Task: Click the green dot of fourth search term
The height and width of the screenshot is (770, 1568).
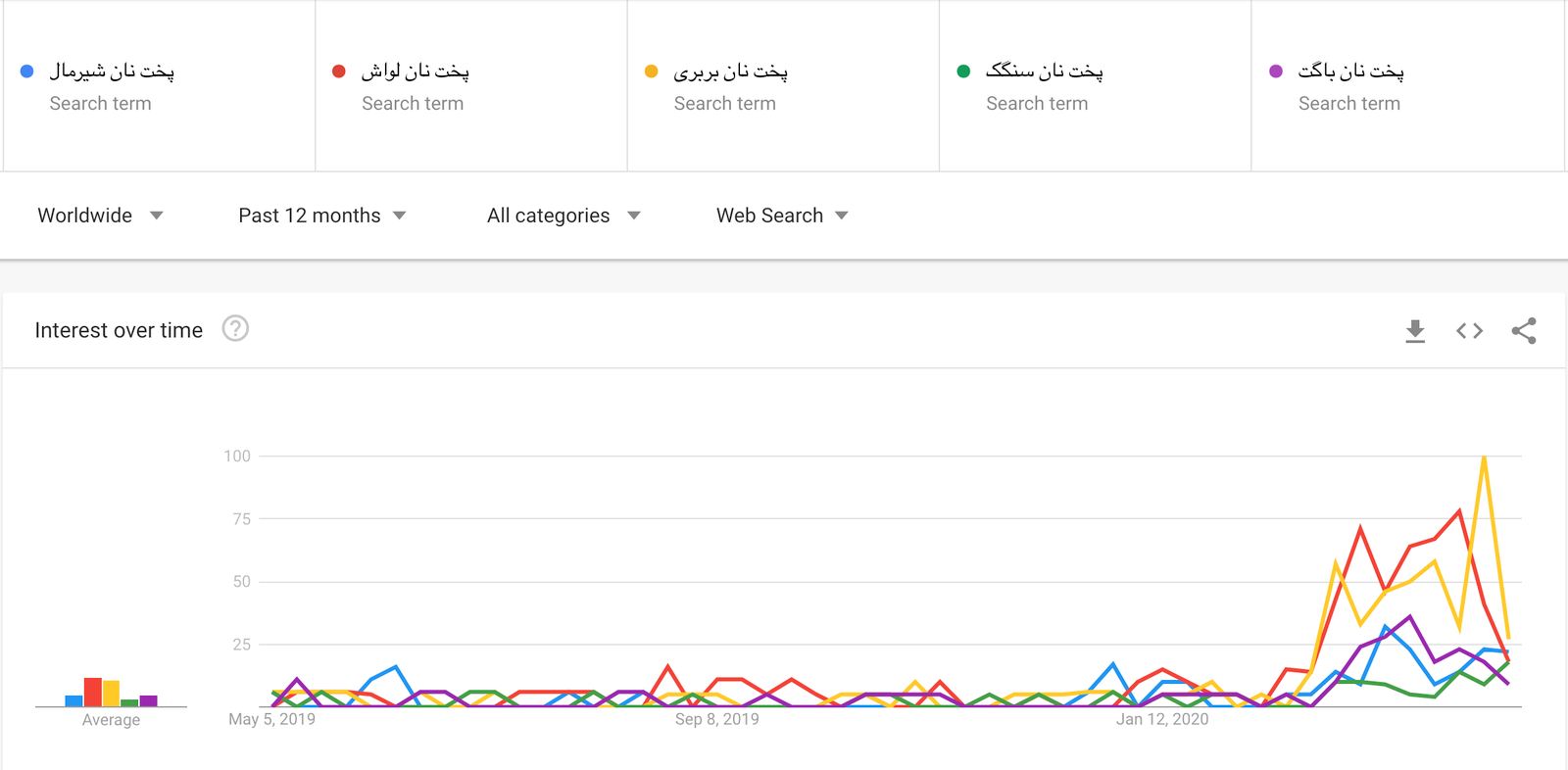Action: point(963,72)
